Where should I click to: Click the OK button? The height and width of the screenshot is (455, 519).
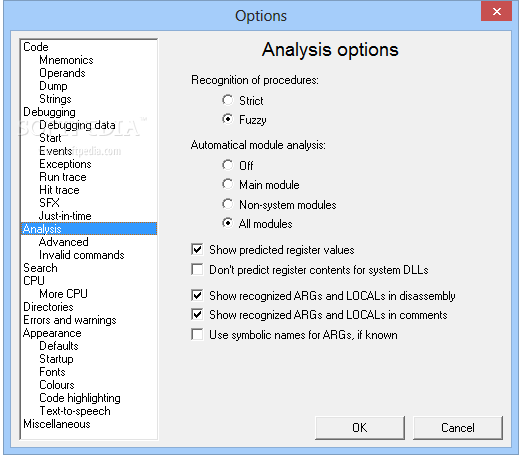pos(360,428)
